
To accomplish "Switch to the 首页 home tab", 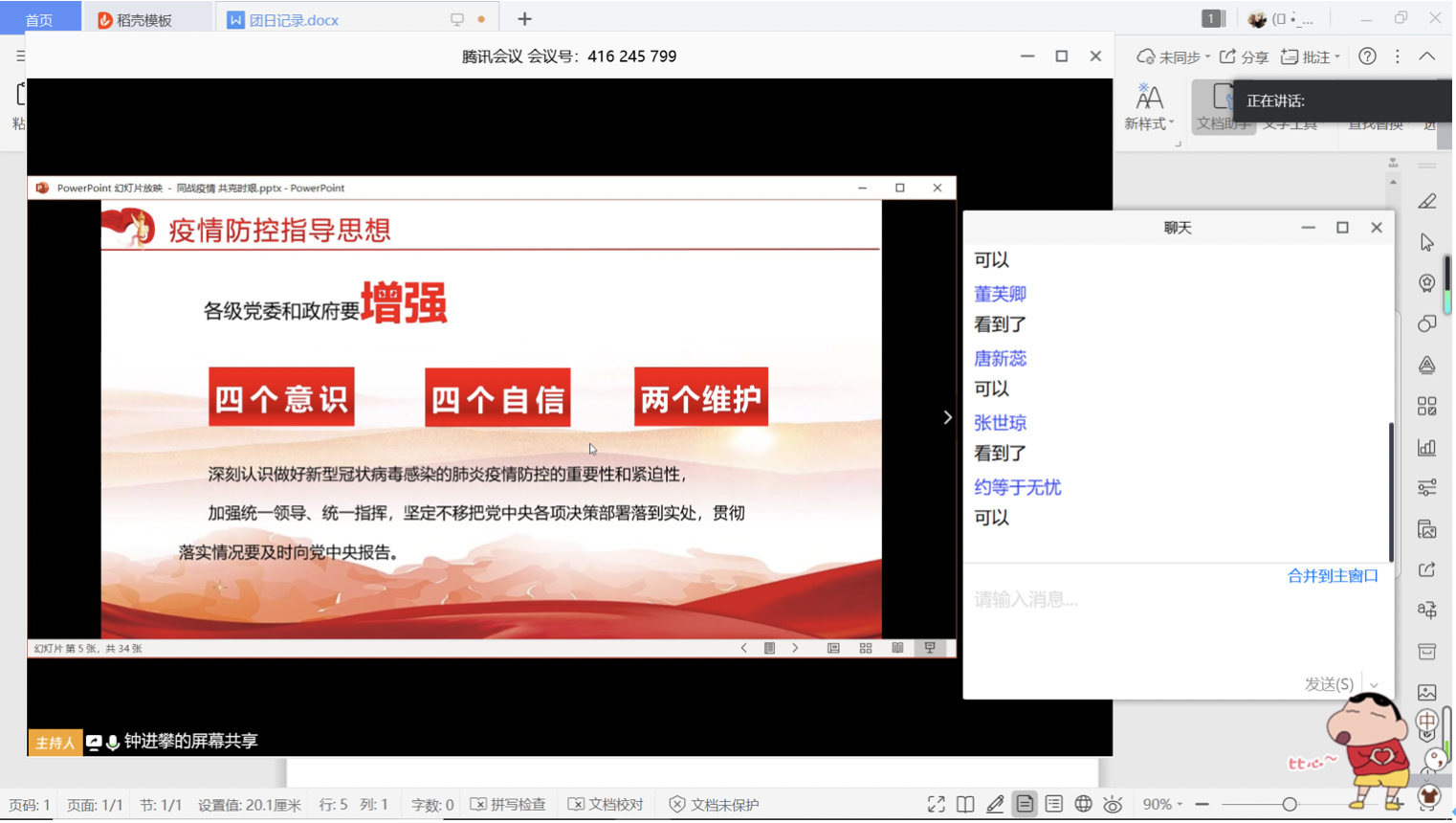I will pyautogui.click(x=39, y=20).
